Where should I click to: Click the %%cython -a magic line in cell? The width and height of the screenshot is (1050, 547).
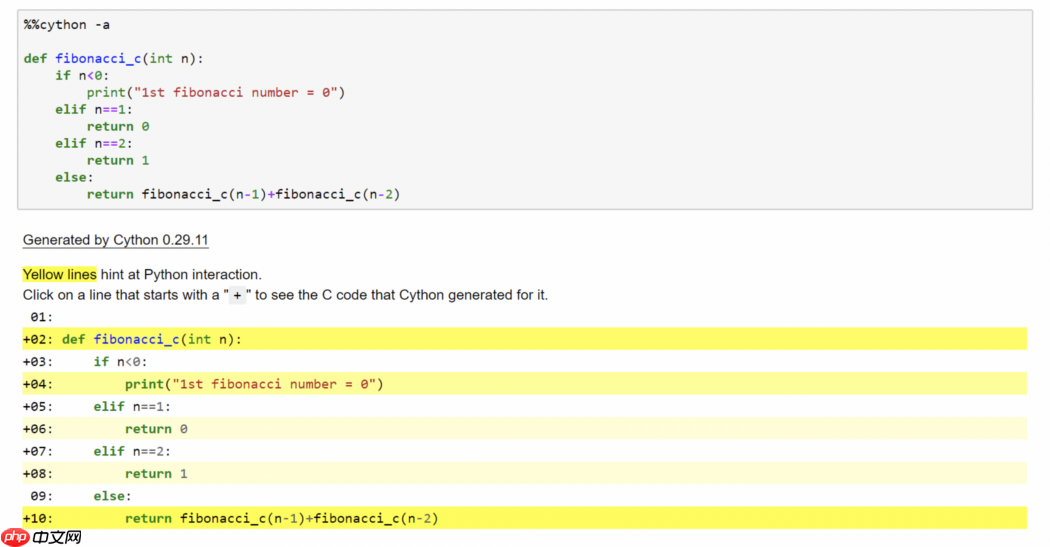click(67, 25)
